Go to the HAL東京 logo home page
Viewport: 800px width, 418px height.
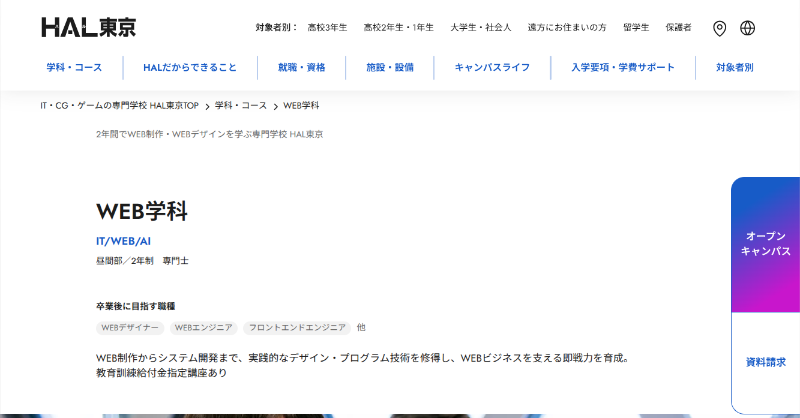89,28
